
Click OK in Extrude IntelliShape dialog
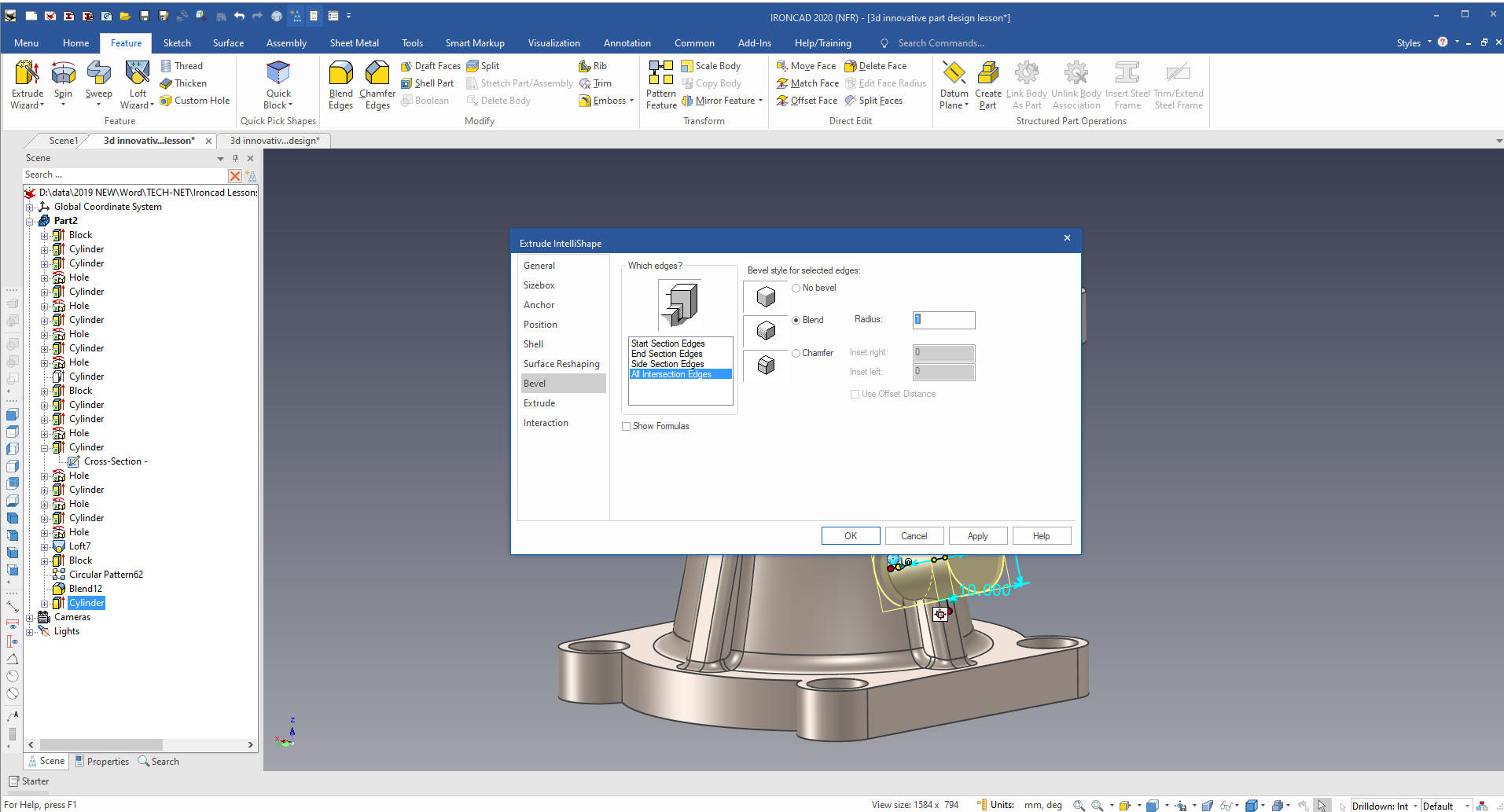(851, 536)
